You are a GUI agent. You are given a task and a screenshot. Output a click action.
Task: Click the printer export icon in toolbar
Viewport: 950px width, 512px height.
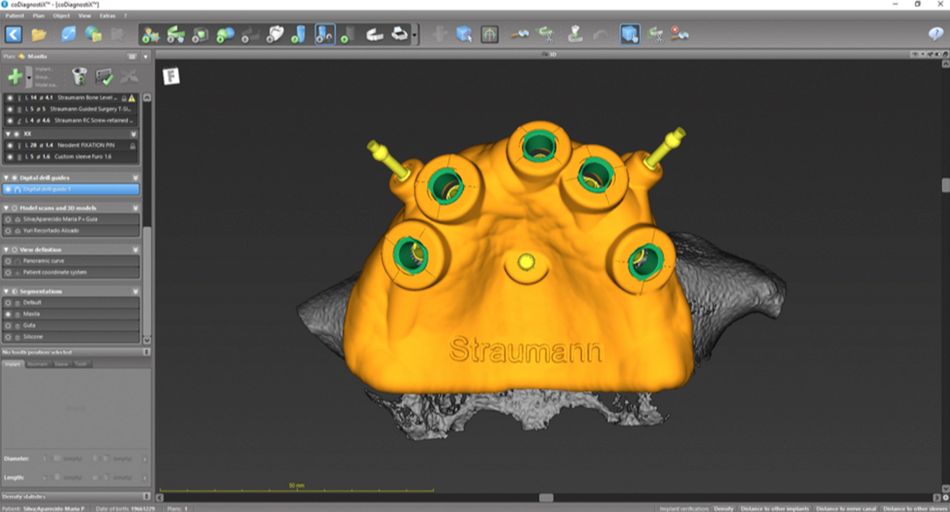[x=399, y=34]
